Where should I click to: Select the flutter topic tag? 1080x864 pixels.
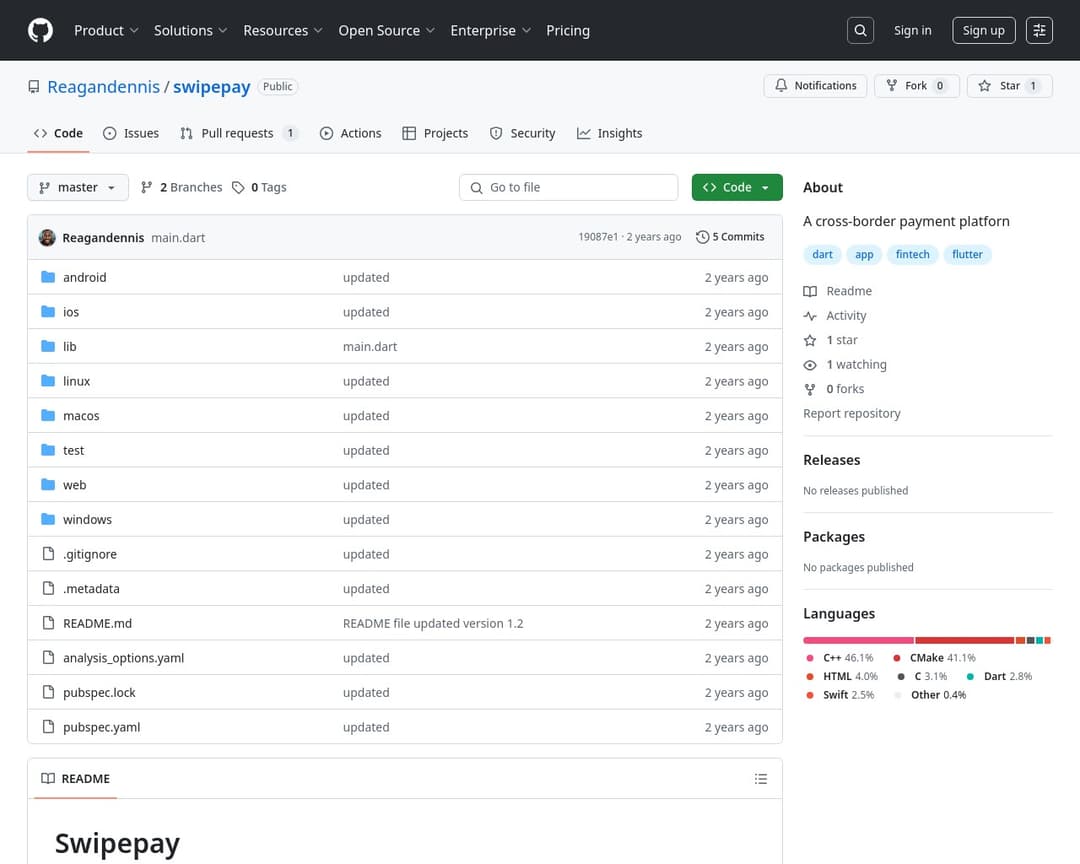[x=967, y=254]
